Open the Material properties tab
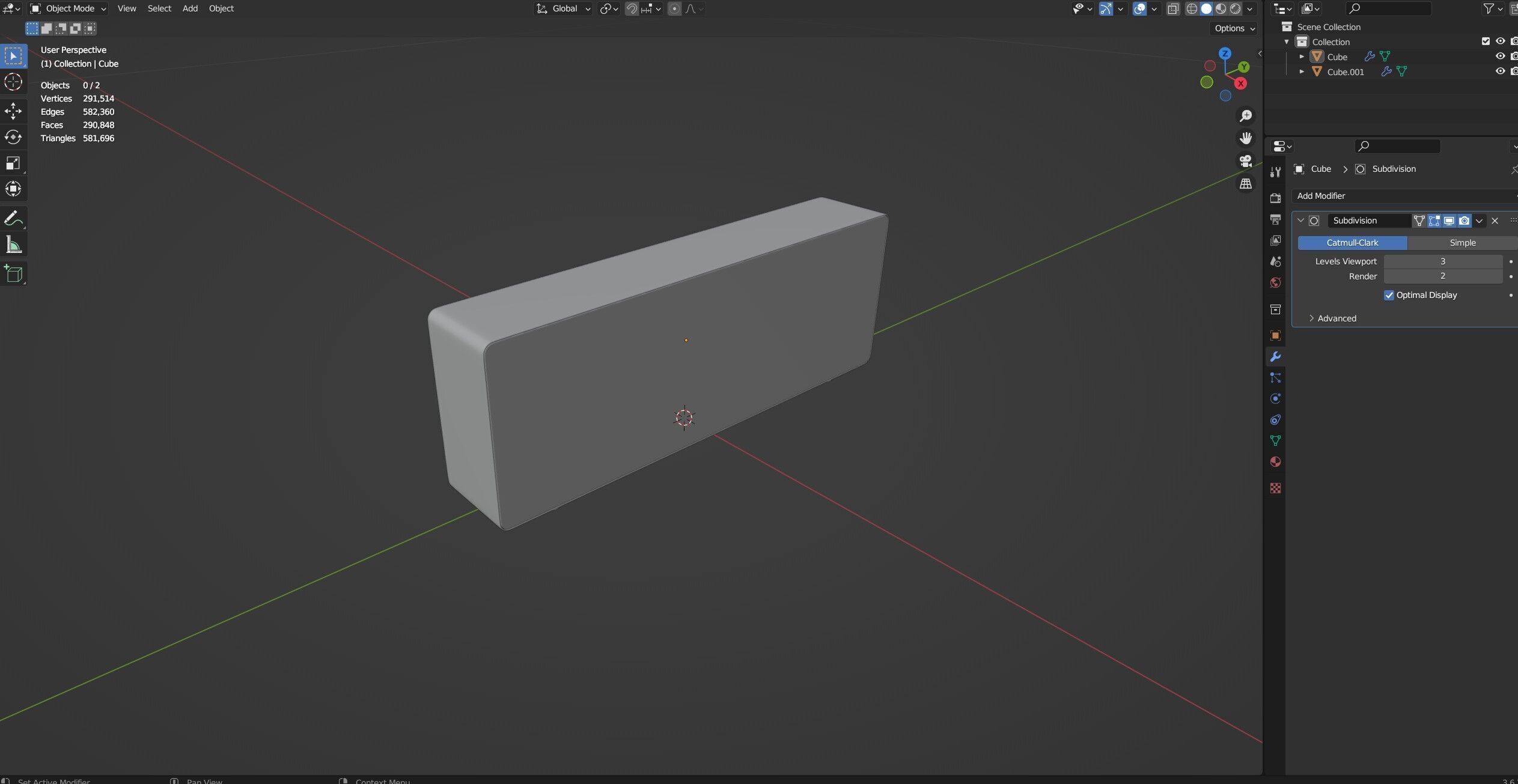The image size is (1518, 784). click(x=1275, y=462)
